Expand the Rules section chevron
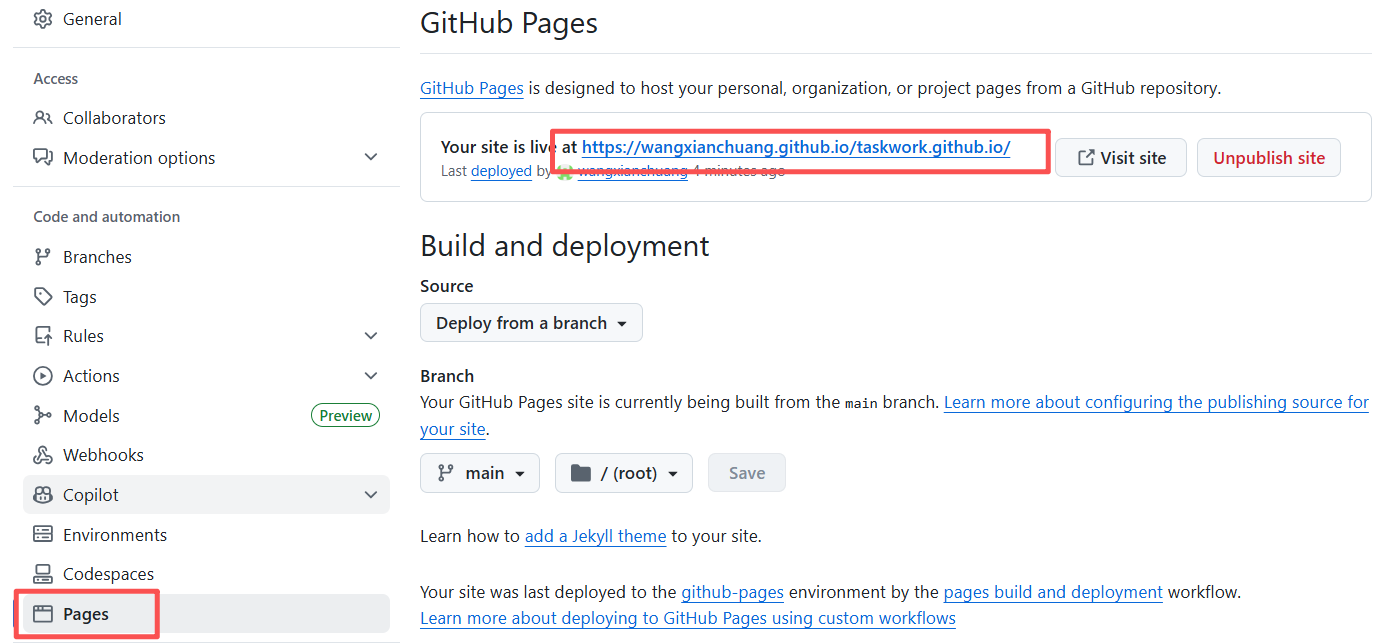Image resolution: width=1376 pixels, height=644 pixels. pyautogui.click(x=371, y=336)
